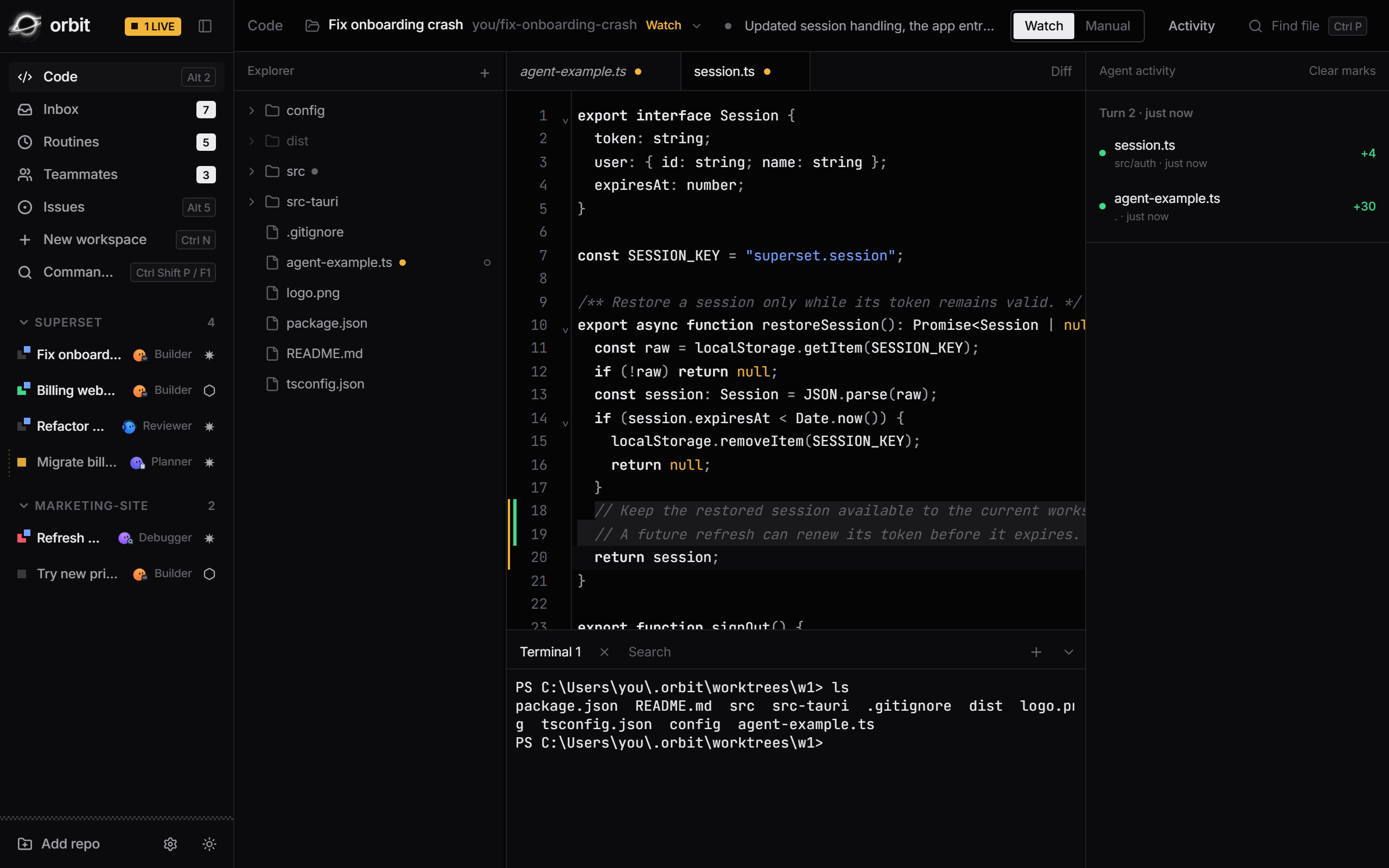The image size is (1389, 868).
Task: Open README.md in Explorer
Action: 369,354
